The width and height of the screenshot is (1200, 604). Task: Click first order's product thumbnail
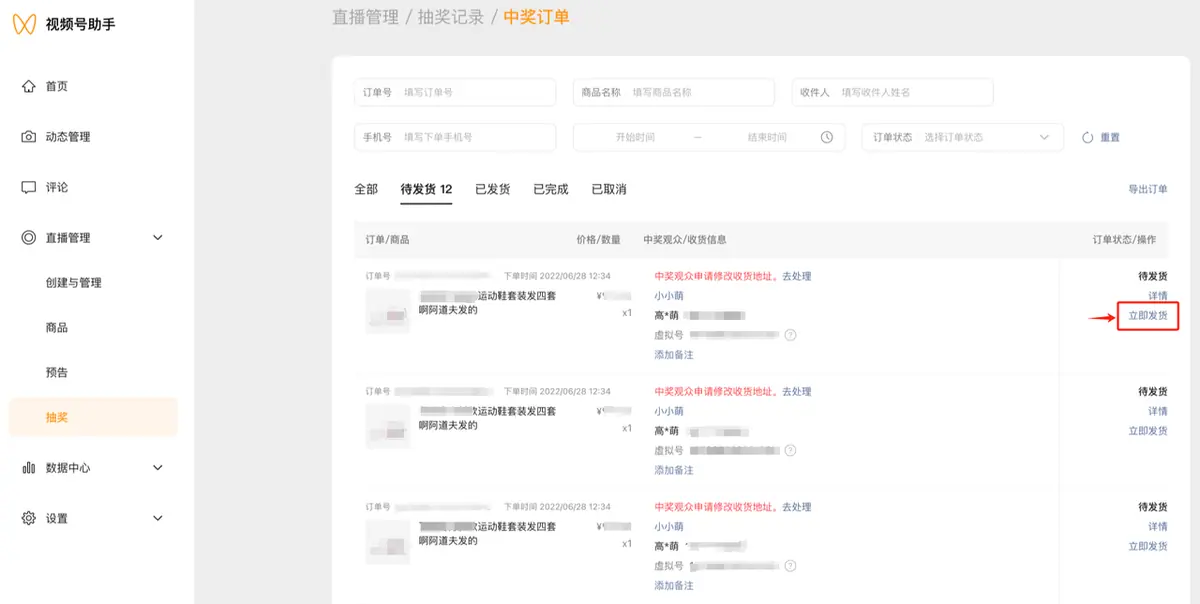point(388,311)
